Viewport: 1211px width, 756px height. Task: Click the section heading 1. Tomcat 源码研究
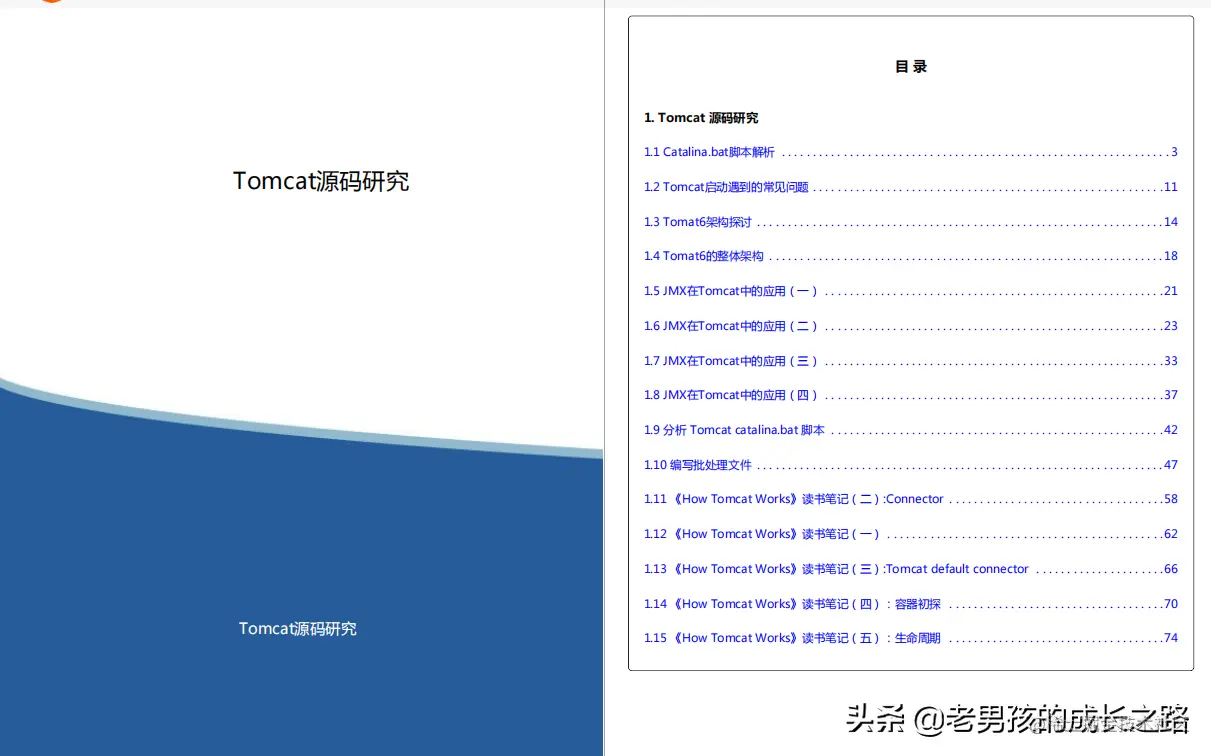pos(701,118)
